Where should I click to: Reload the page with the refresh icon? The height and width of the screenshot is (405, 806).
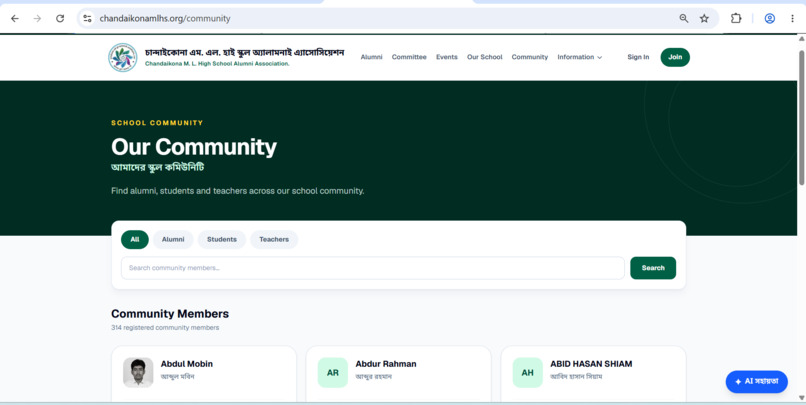point(60,19)
